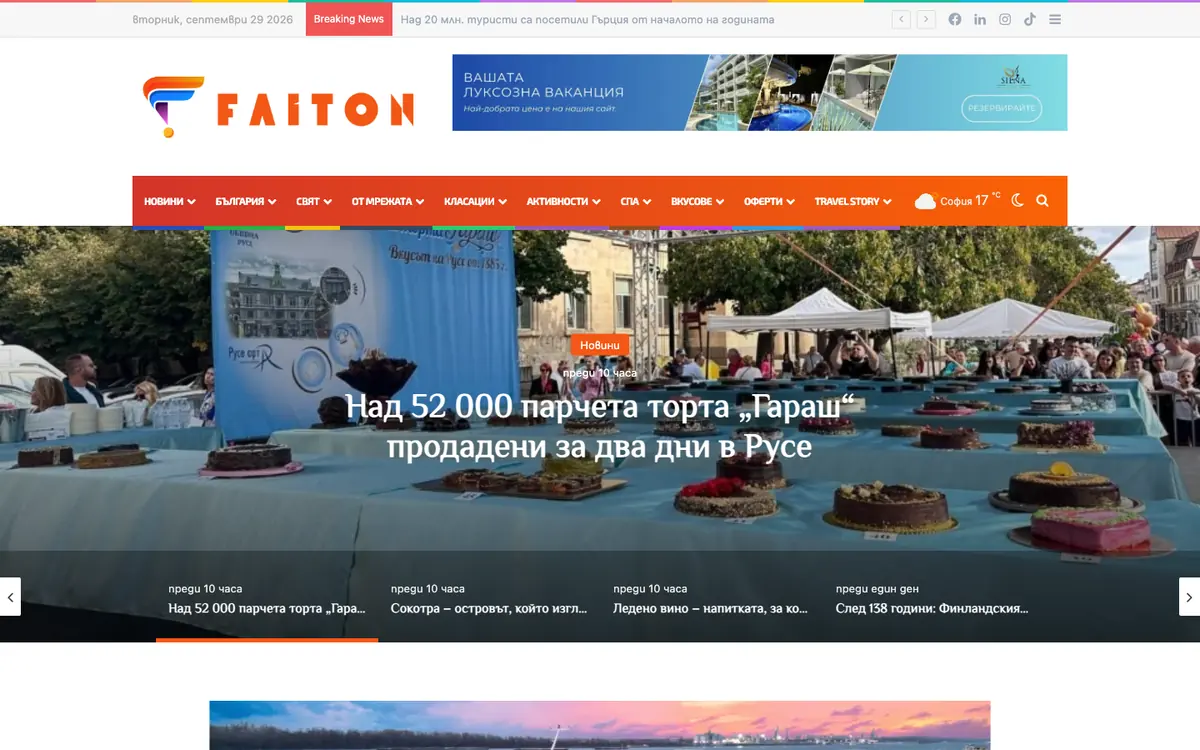Screen dimensions: 1200x750
Task: Click the Резервирайте button in banner ad
Action: (x=1001, y=108)
